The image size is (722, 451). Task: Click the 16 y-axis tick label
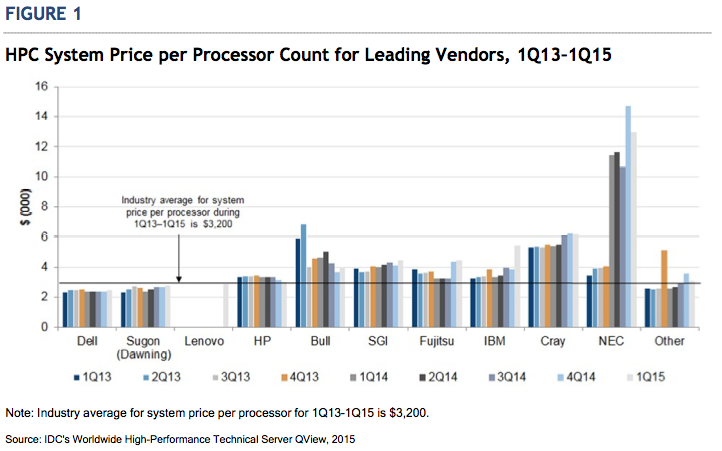coord(41,87)
